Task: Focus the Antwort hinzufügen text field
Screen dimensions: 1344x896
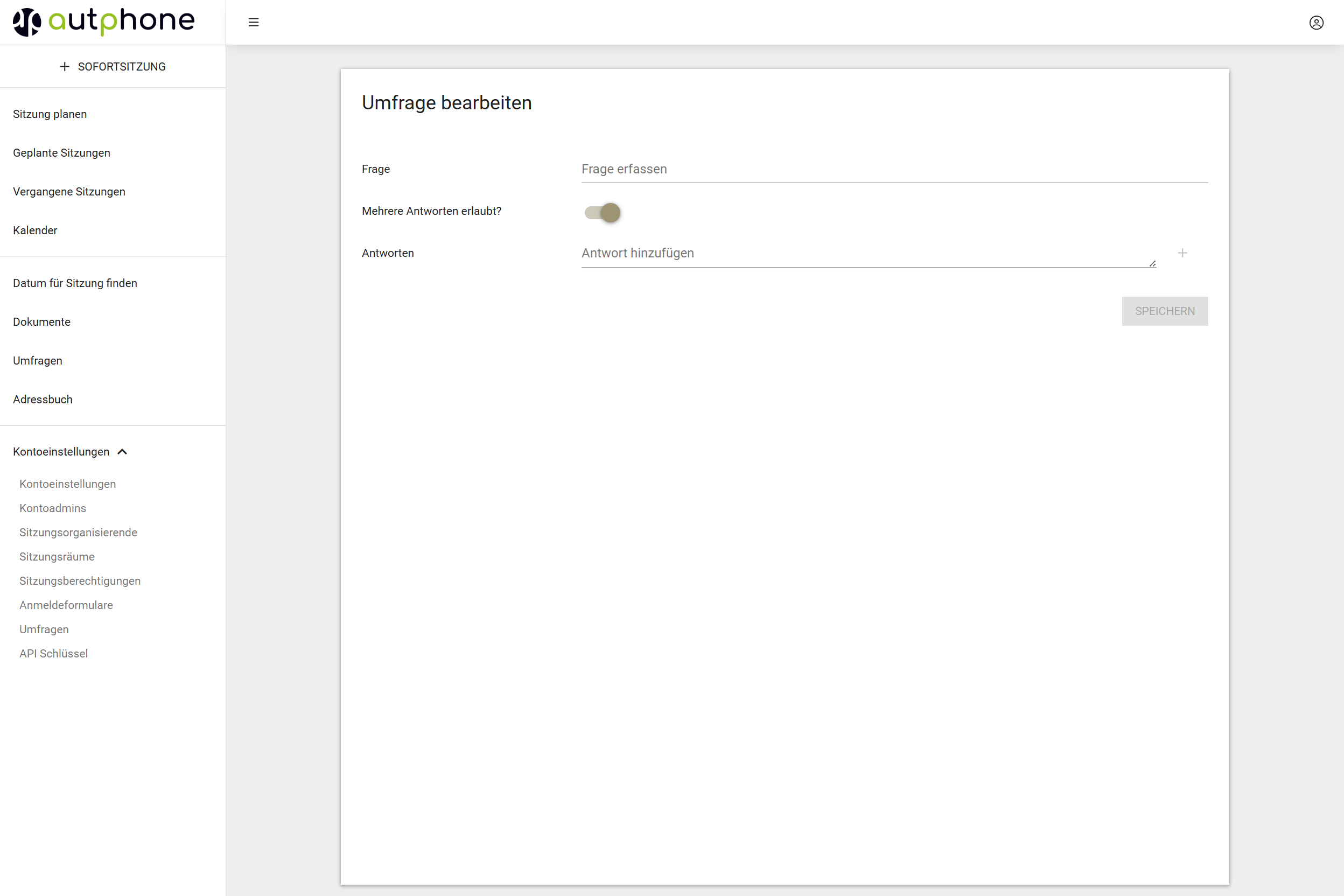Action: pos(866,253)
